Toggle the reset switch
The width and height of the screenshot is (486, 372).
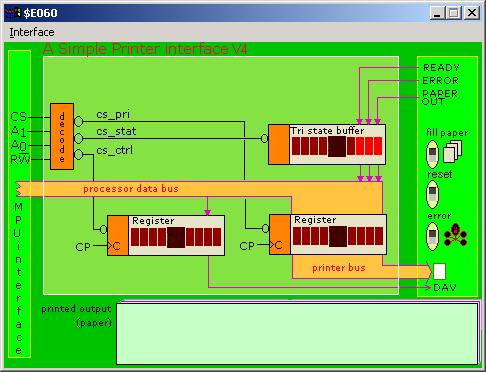click(432, 194)
